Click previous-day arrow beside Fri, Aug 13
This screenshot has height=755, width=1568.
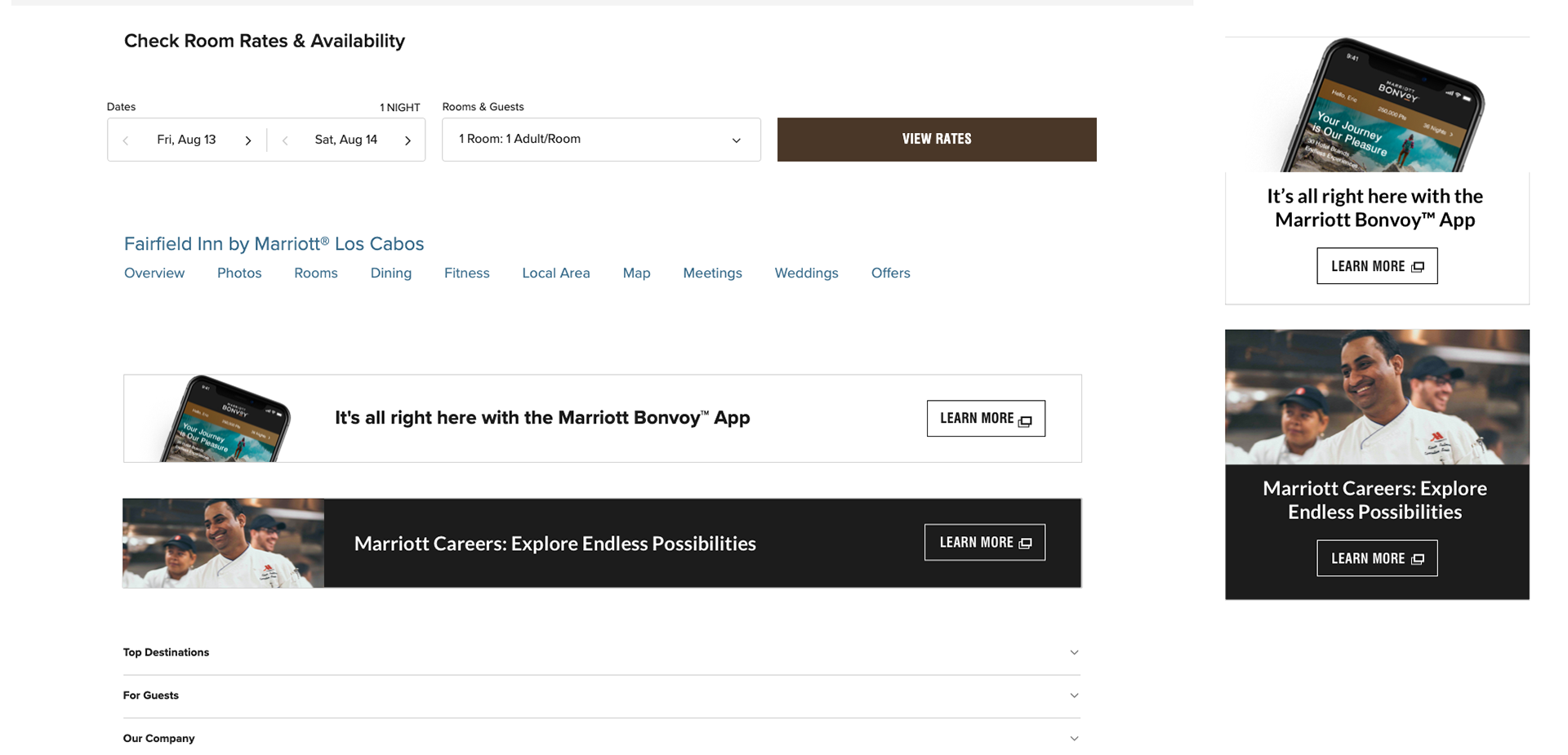(126, 140)
